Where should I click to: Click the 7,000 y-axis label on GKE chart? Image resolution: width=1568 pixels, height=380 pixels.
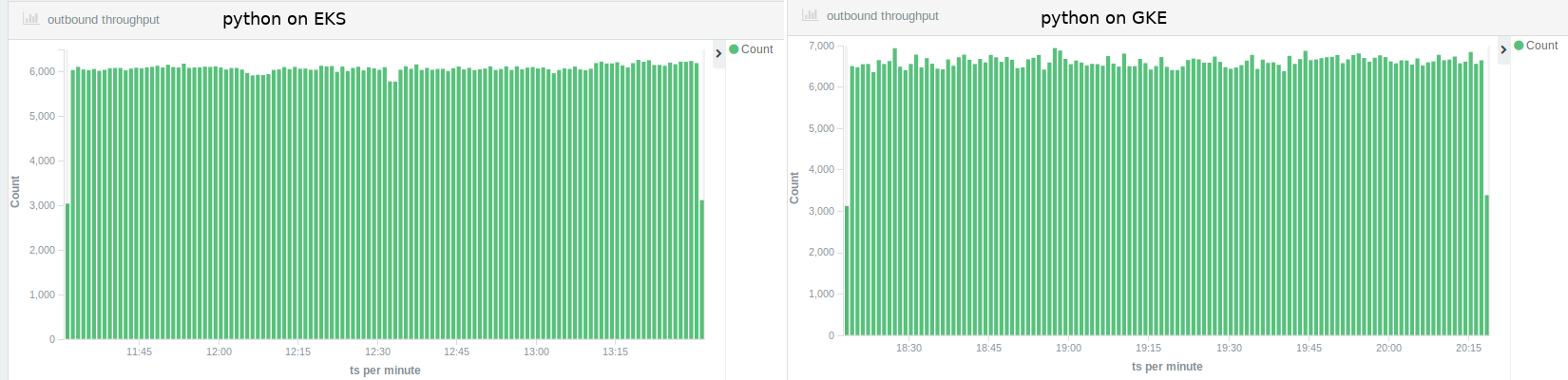[x=821, y=46]
